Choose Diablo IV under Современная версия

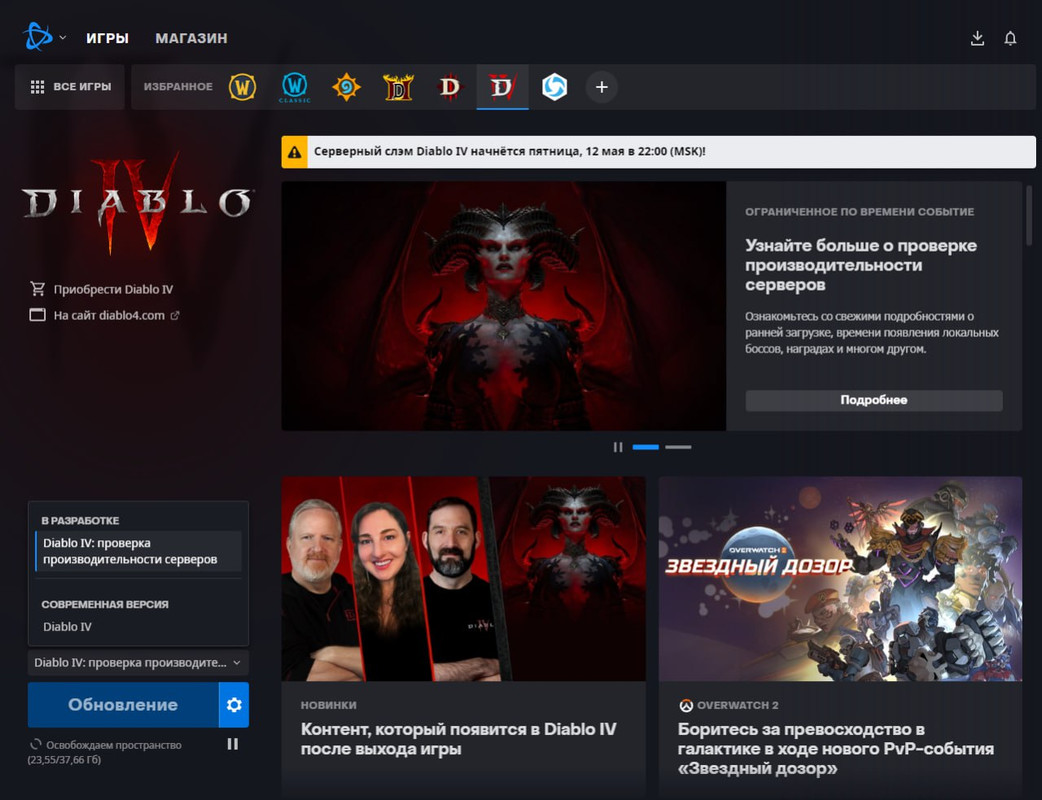tap(67, 627)
